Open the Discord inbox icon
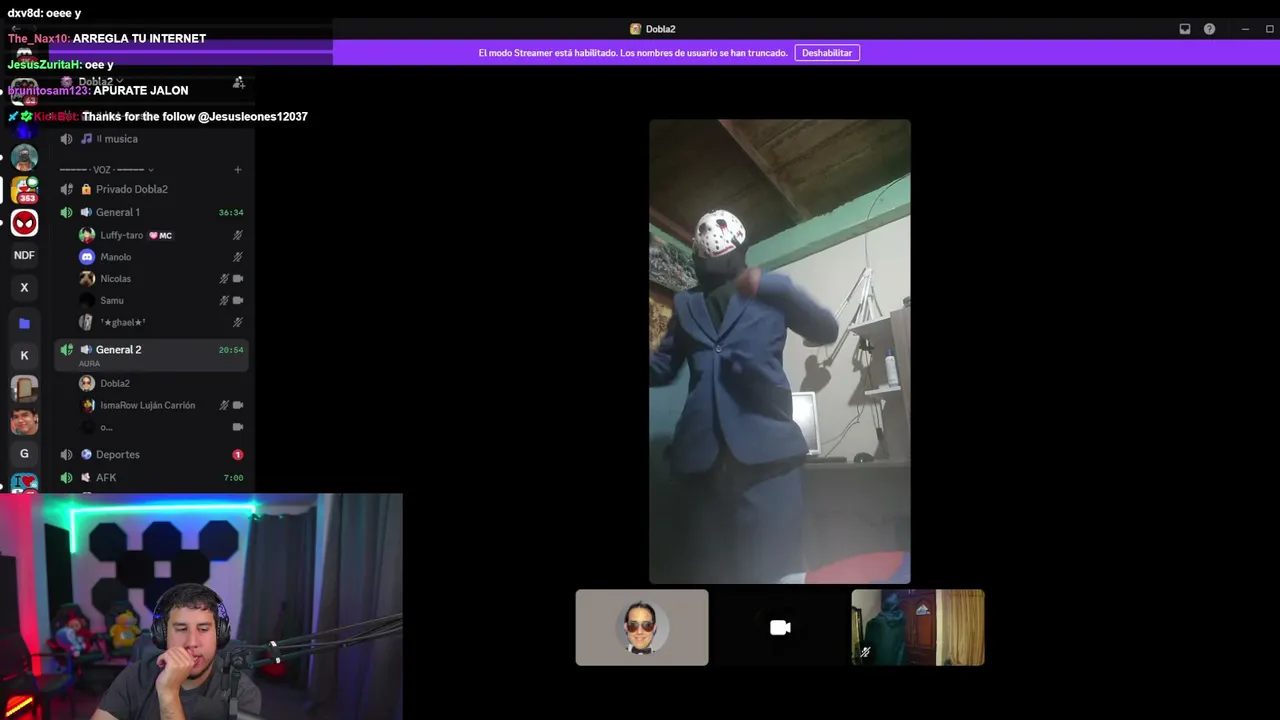Viewport: 1280px width, 720px height. [x=1185, y=29]
